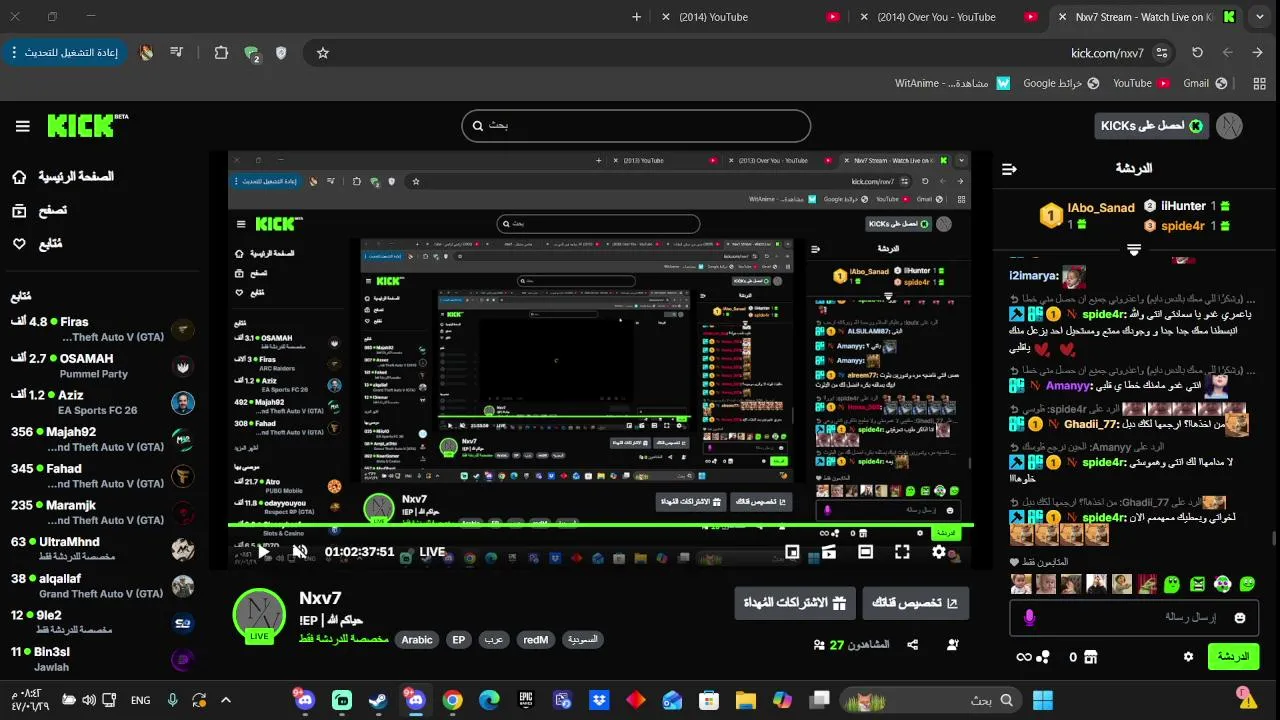Viewport: 1280px width, 720px height.
Task: Click the purple microphone chat icon
Action: [x=1029, y=618]
